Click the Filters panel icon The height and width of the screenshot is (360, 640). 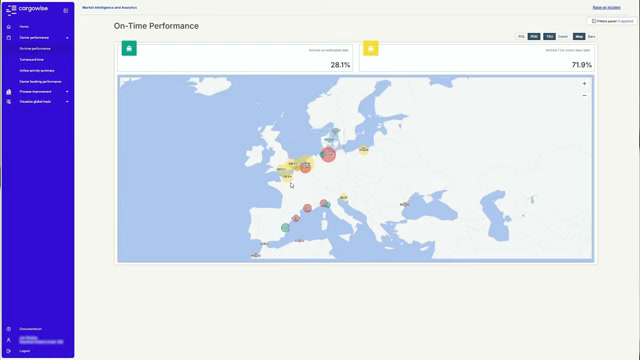click(594, 21)
